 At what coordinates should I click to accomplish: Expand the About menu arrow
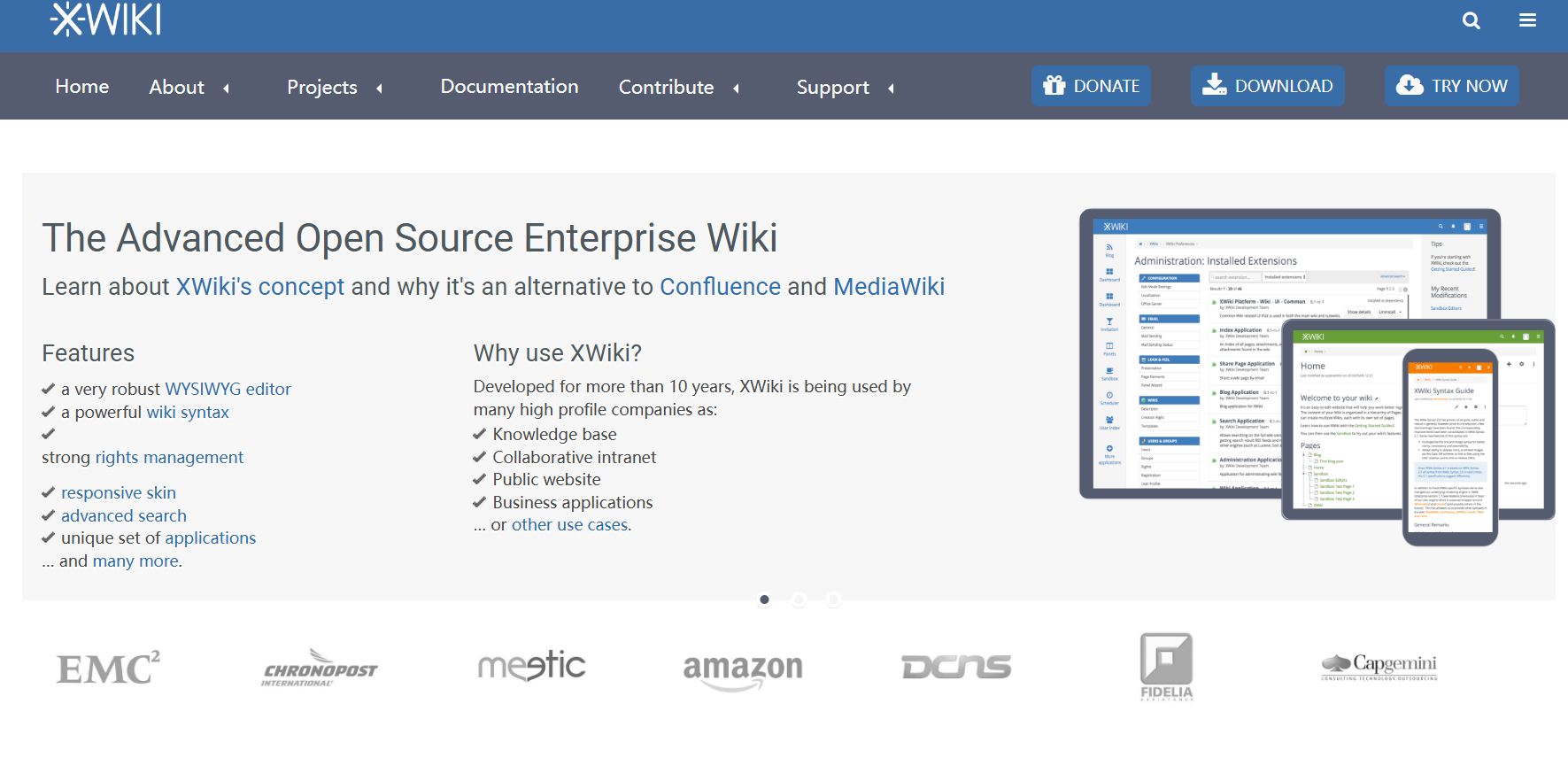point(227,88)
